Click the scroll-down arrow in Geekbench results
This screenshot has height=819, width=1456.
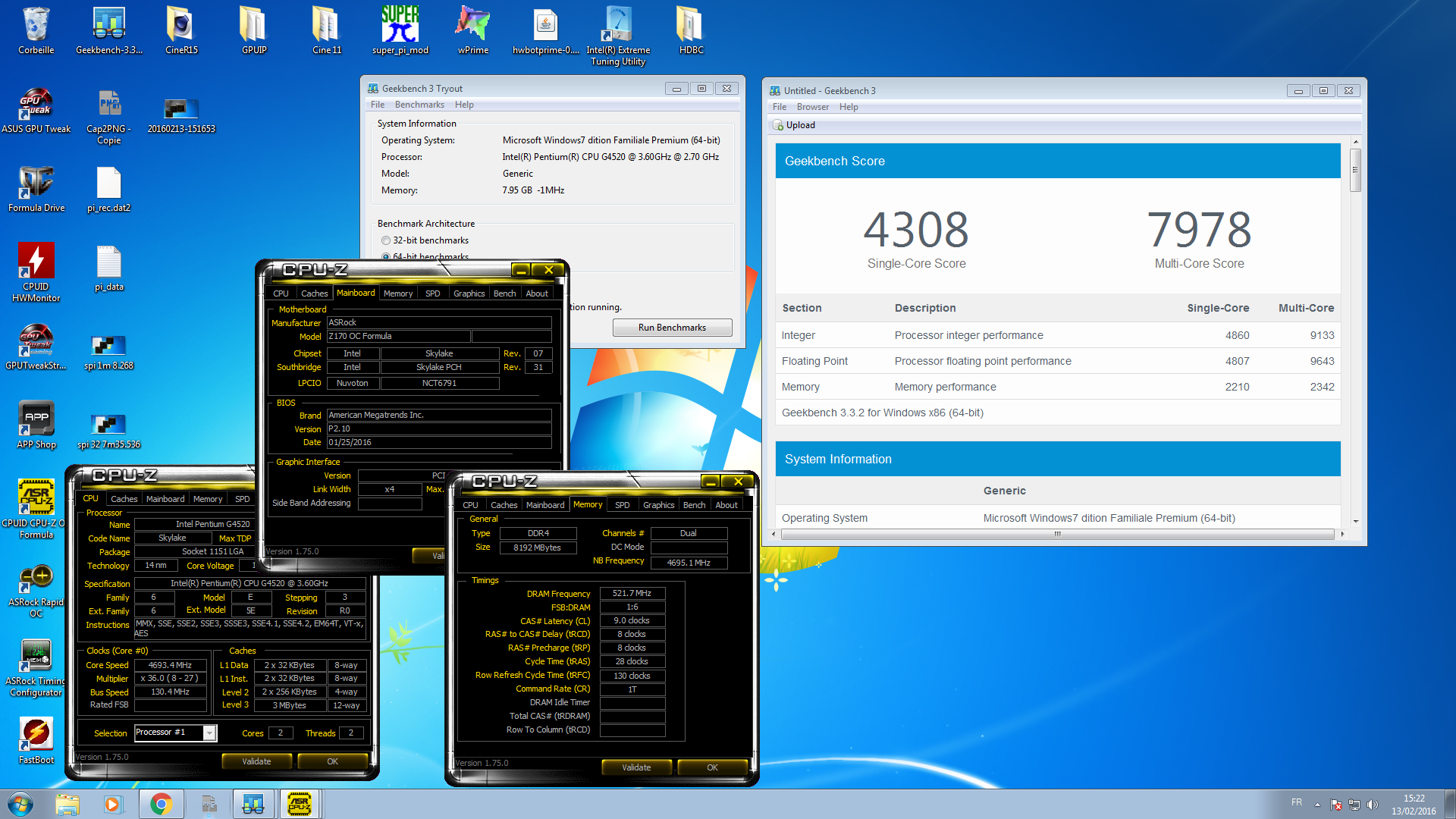point(1355,522)
